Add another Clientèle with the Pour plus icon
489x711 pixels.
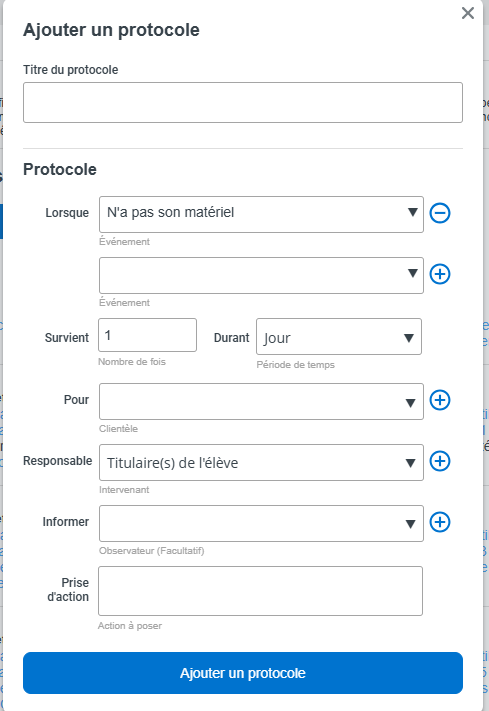(x=440, y=400)
